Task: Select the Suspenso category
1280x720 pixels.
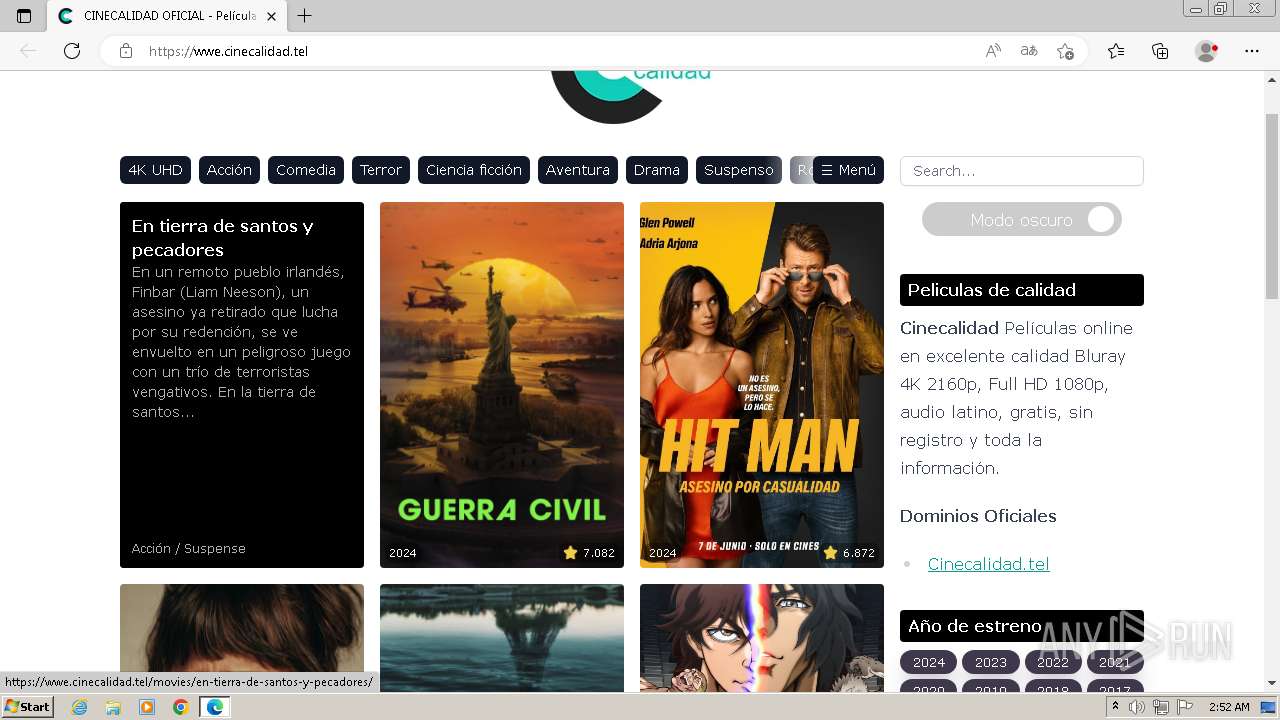Action: click(x=739, y=170)
